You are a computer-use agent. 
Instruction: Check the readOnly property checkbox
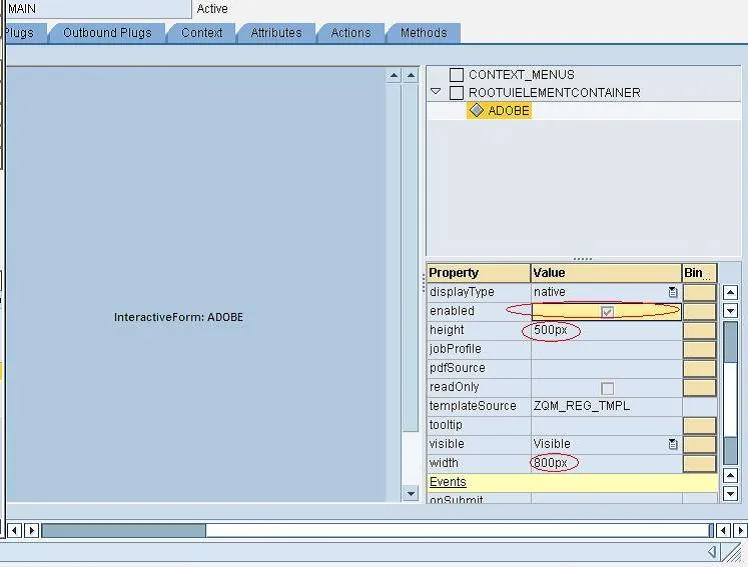pos(607,388)
